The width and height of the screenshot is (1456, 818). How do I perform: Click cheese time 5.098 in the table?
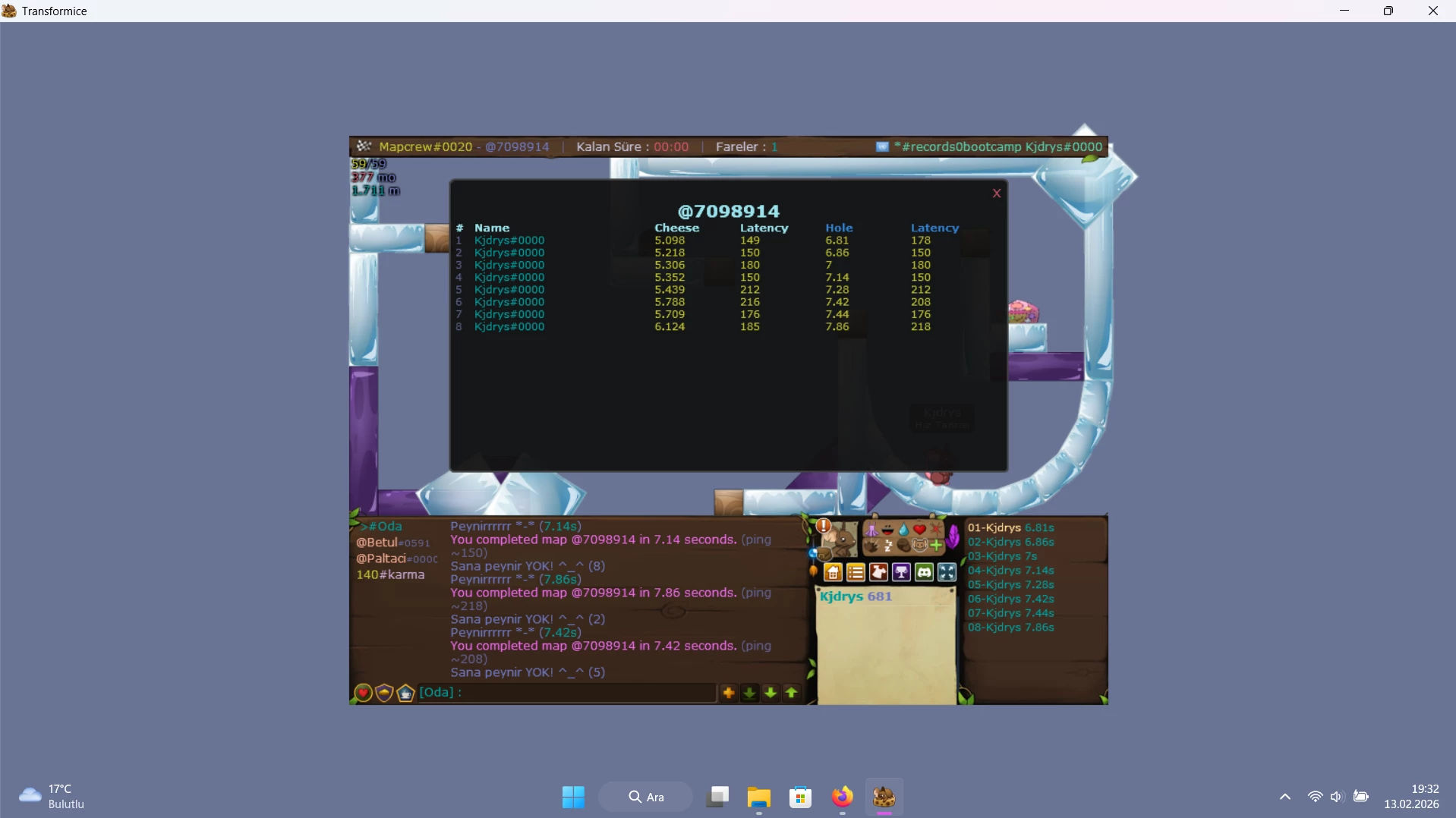(x=670, y=241)
